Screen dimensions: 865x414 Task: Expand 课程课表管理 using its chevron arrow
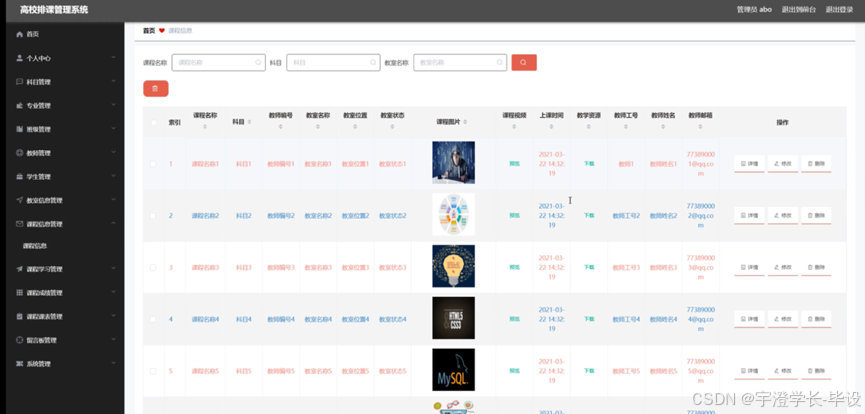(113, 316)
